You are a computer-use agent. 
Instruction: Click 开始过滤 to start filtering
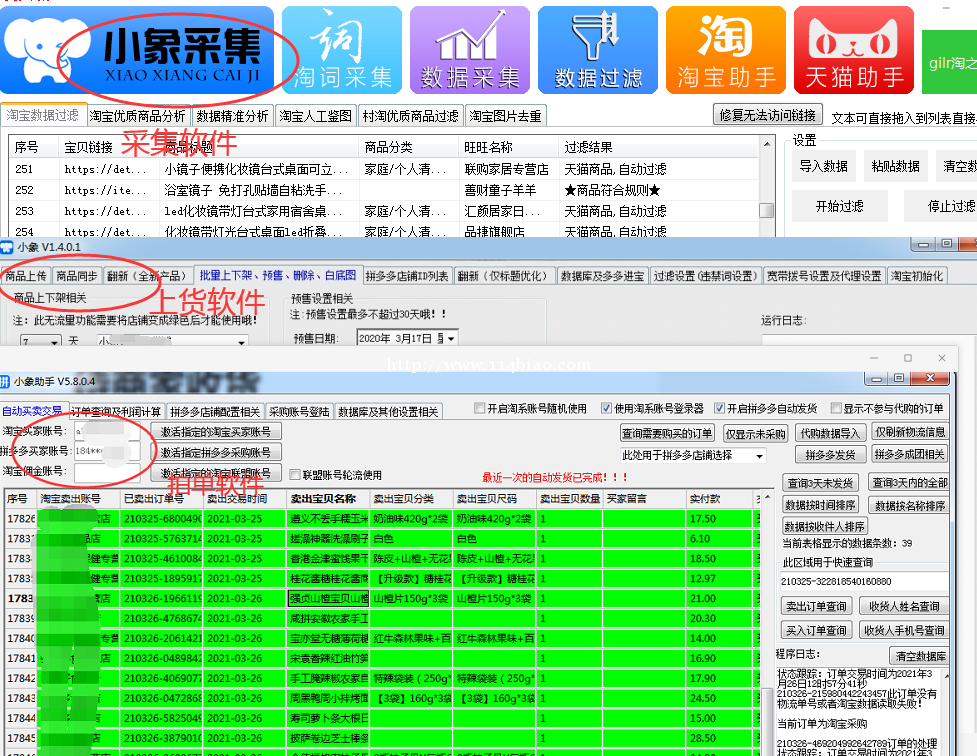click(x=839, y=206)
